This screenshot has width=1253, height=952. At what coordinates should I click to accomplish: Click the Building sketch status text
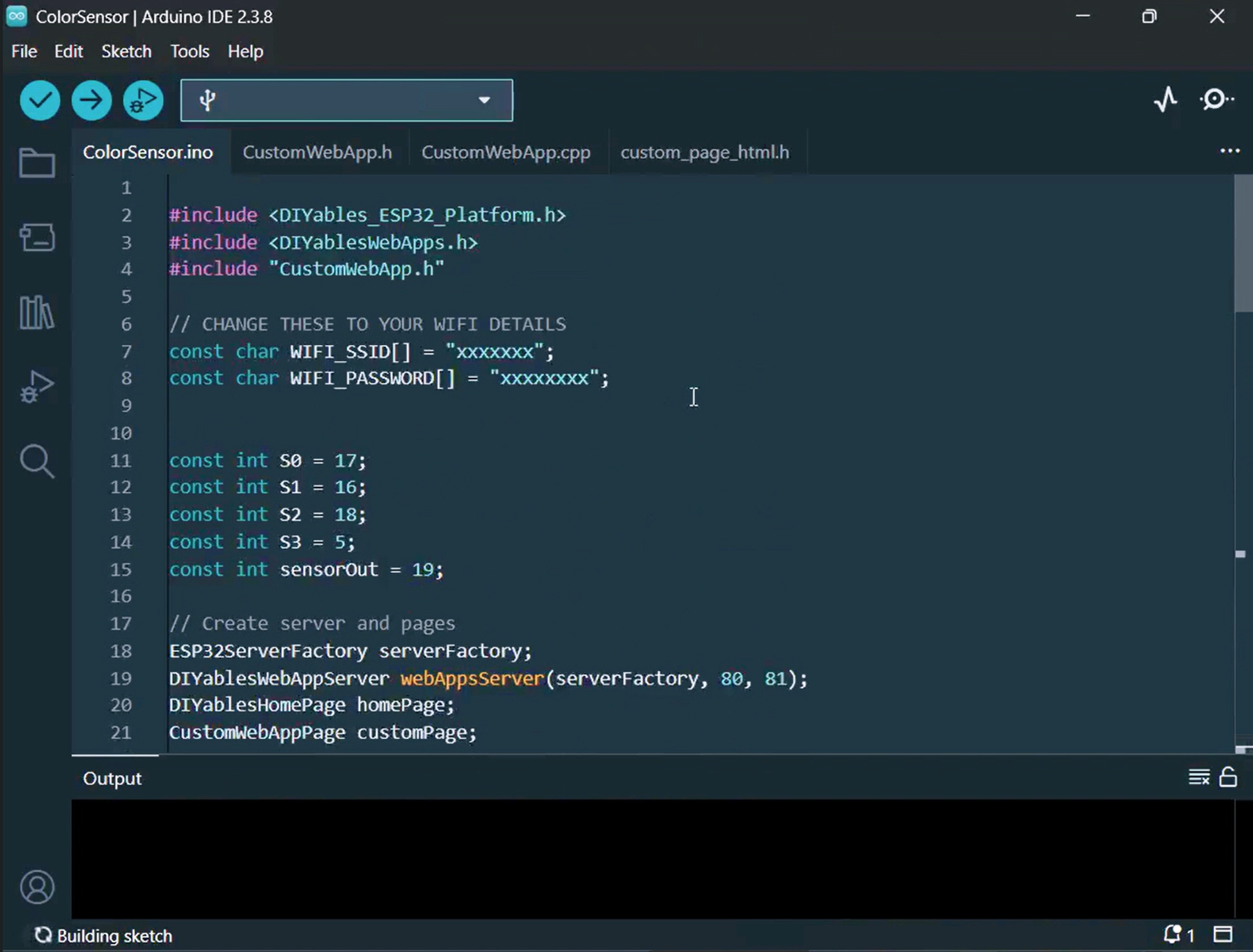(x=114, y=936)
